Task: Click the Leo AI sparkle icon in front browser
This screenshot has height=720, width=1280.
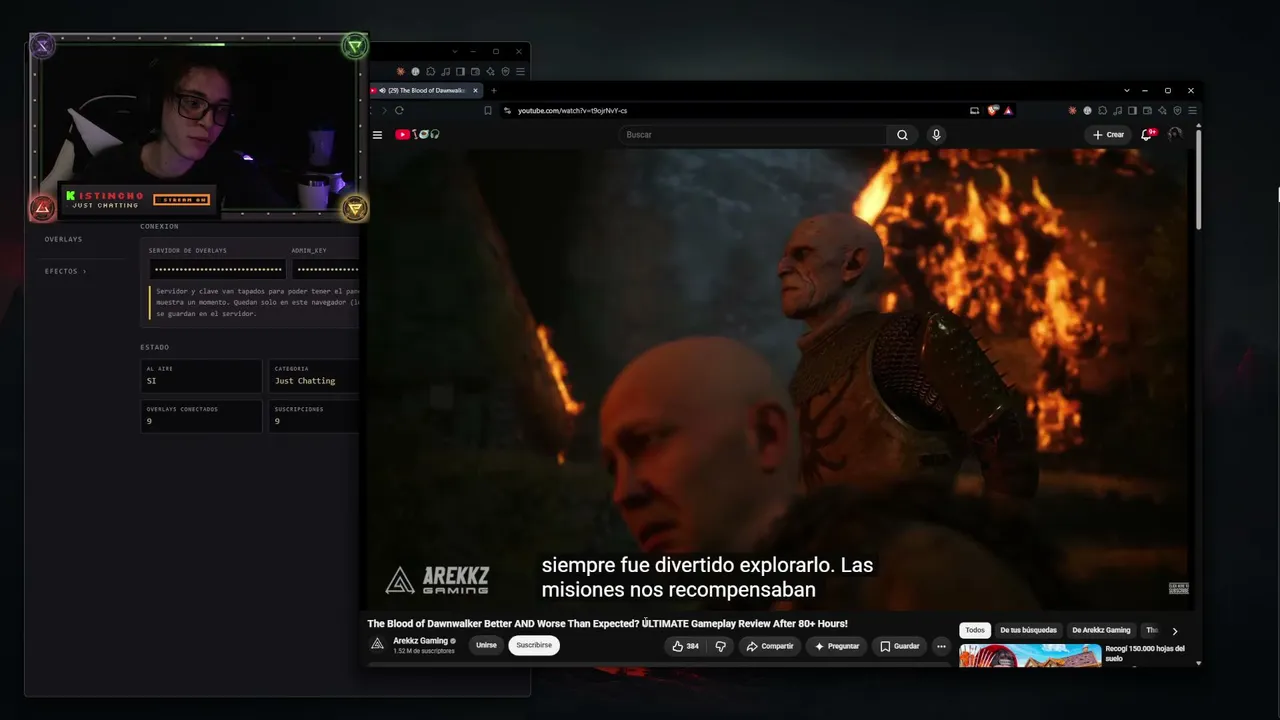Action: click(1162, 110)
